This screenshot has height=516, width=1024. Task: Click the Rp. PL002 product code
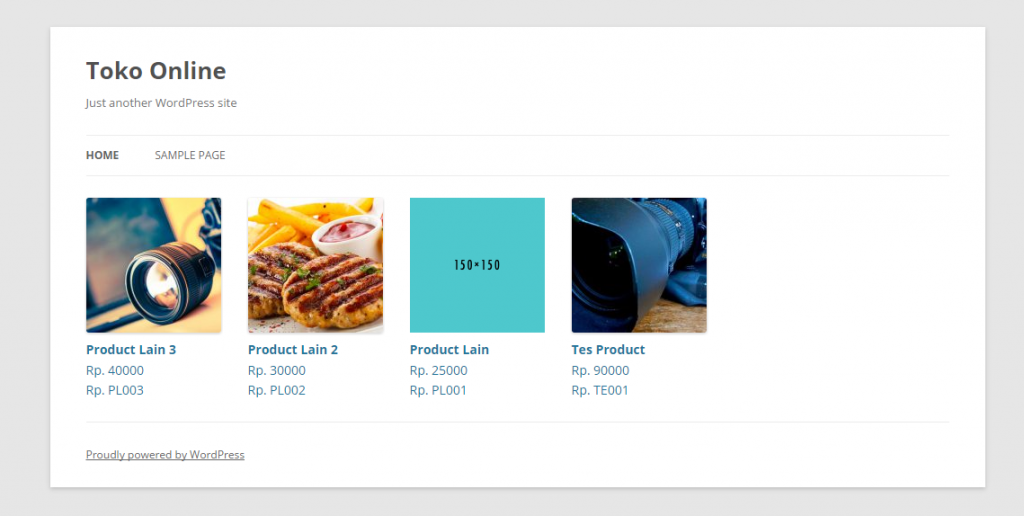(277, 391)
